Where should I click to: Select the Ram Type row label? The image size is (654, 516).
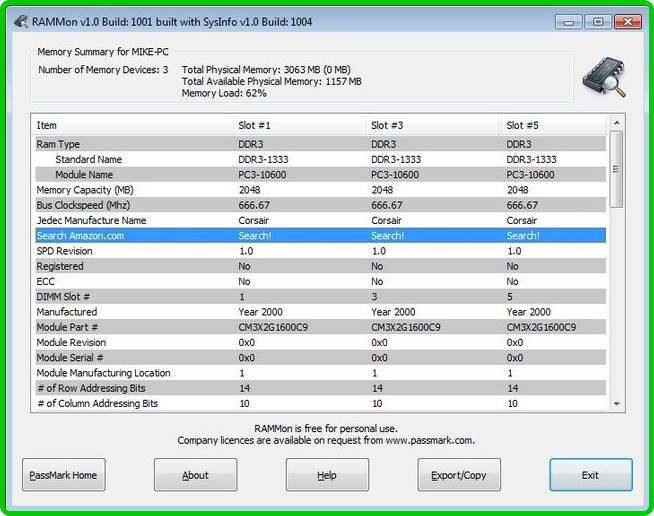pos(58,144)
